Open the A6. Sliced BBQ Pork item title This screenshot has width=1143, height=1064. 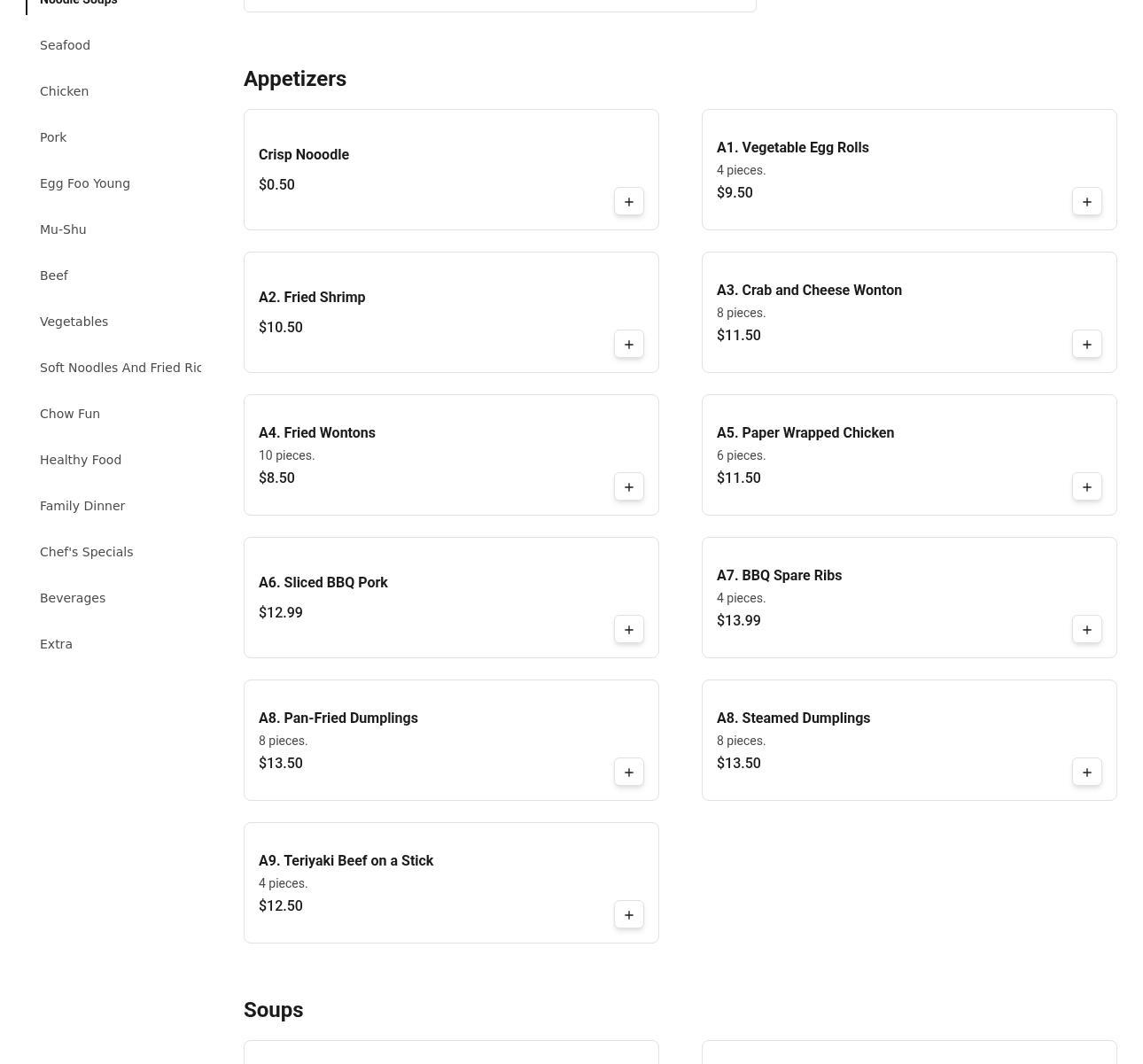click(323, 583)
